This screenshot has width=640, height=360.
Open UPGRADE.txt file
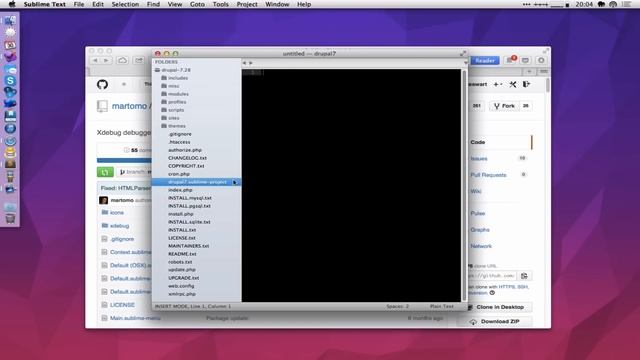(184, 278)
